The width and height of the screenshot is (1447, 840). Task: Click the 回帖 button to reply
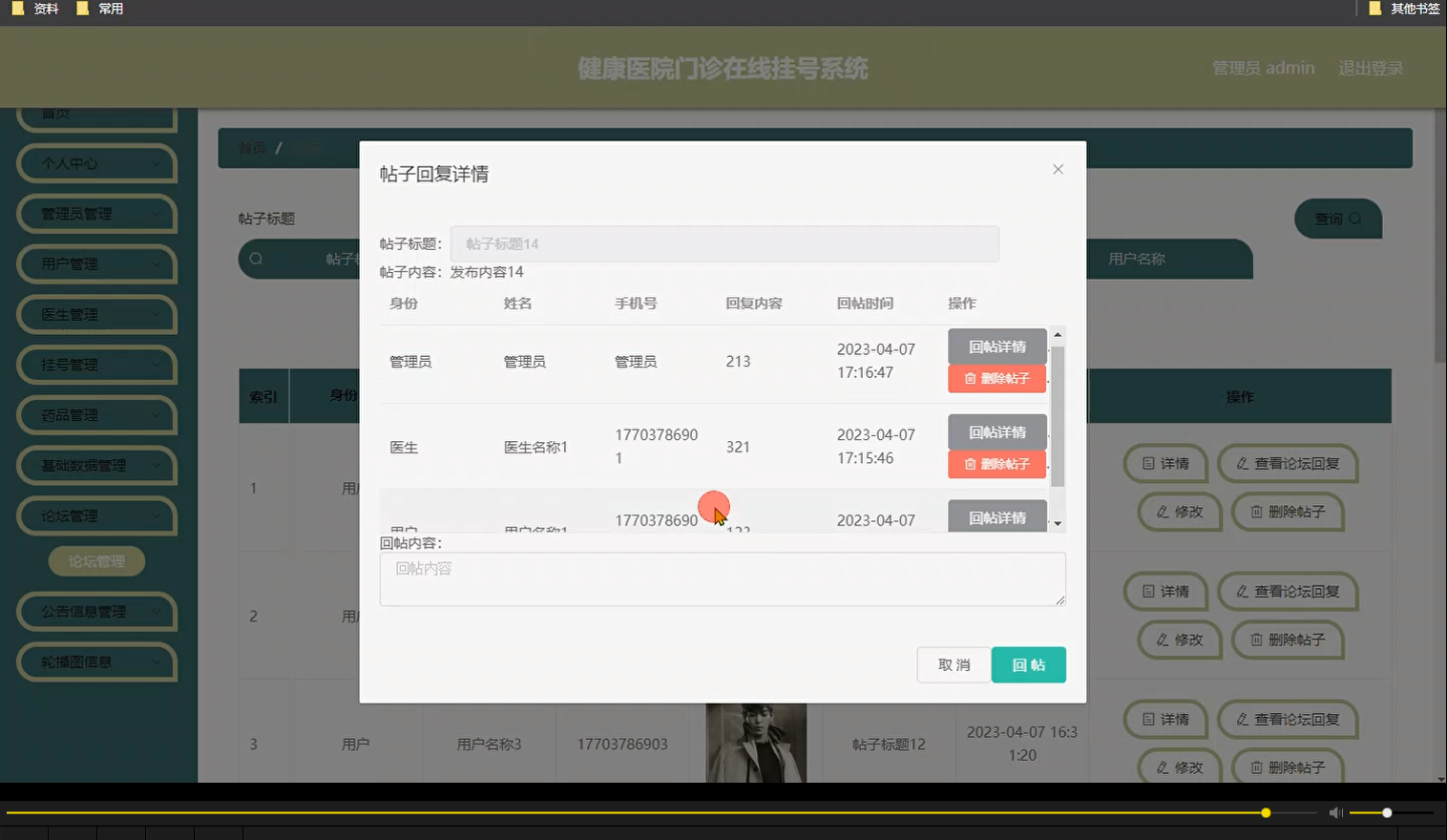[x=1028, y=664]
